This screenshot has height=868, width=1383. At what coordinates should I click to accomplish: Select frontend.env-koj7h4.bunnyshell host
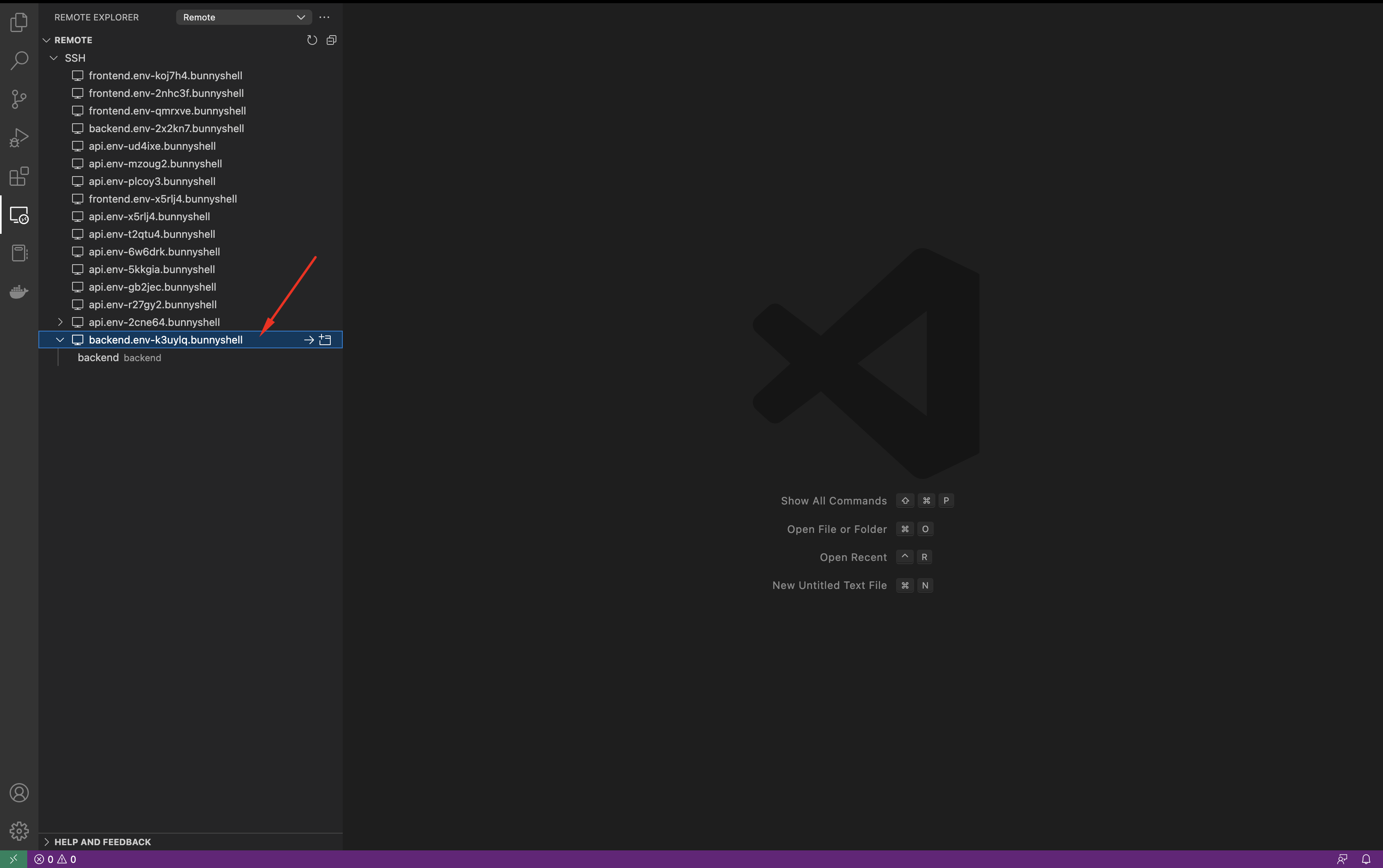(165, 76)
